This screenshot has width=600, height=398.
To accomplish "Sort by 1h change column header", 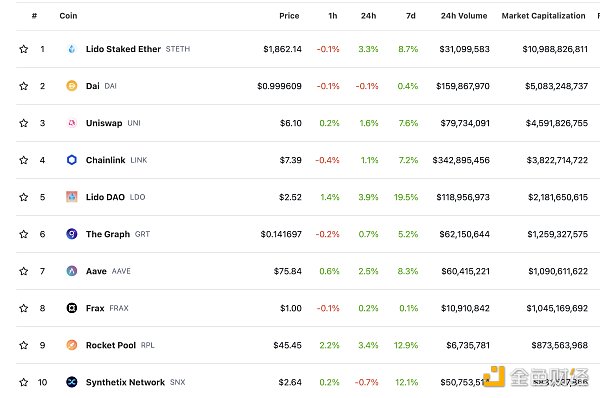I will tap(333, 16).
